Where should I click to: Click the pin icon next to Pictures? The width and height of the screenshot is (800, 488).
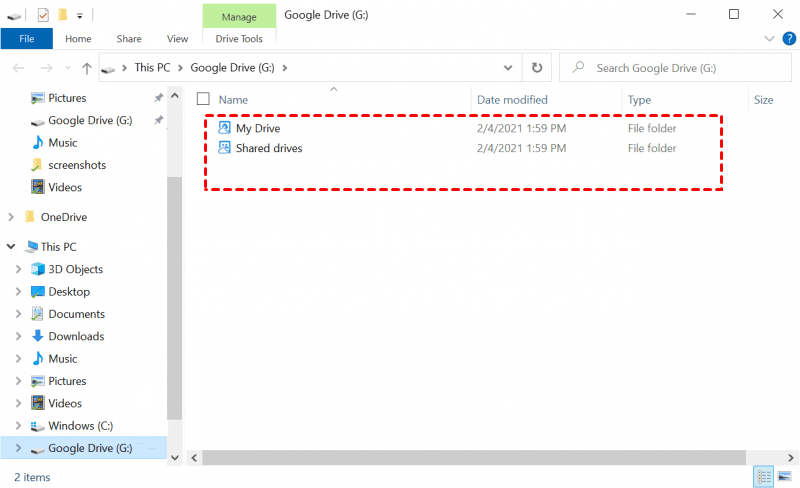(x=159, y=97)
